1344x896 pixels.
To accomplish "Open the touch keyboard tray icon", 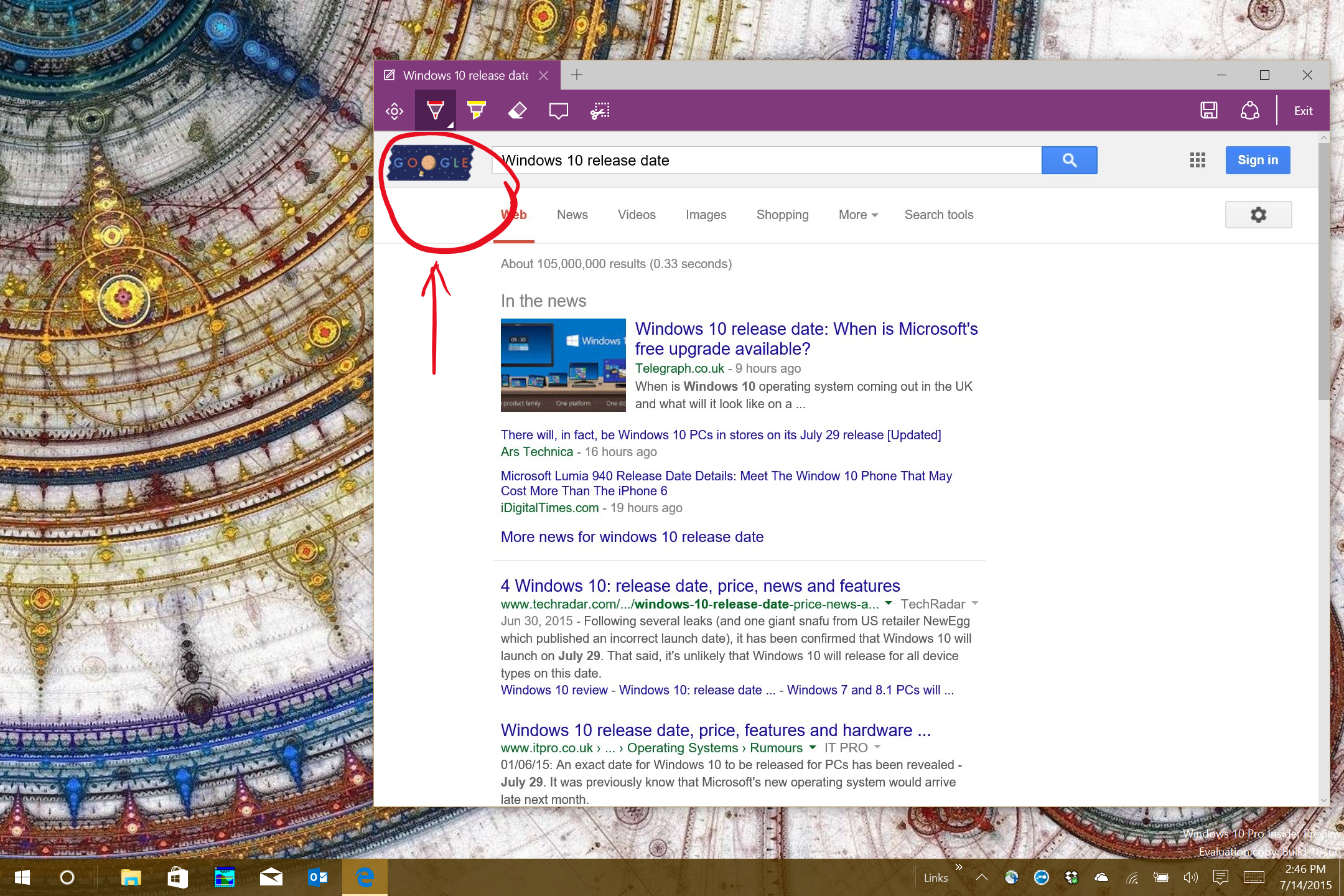I will pos(1254,877).
